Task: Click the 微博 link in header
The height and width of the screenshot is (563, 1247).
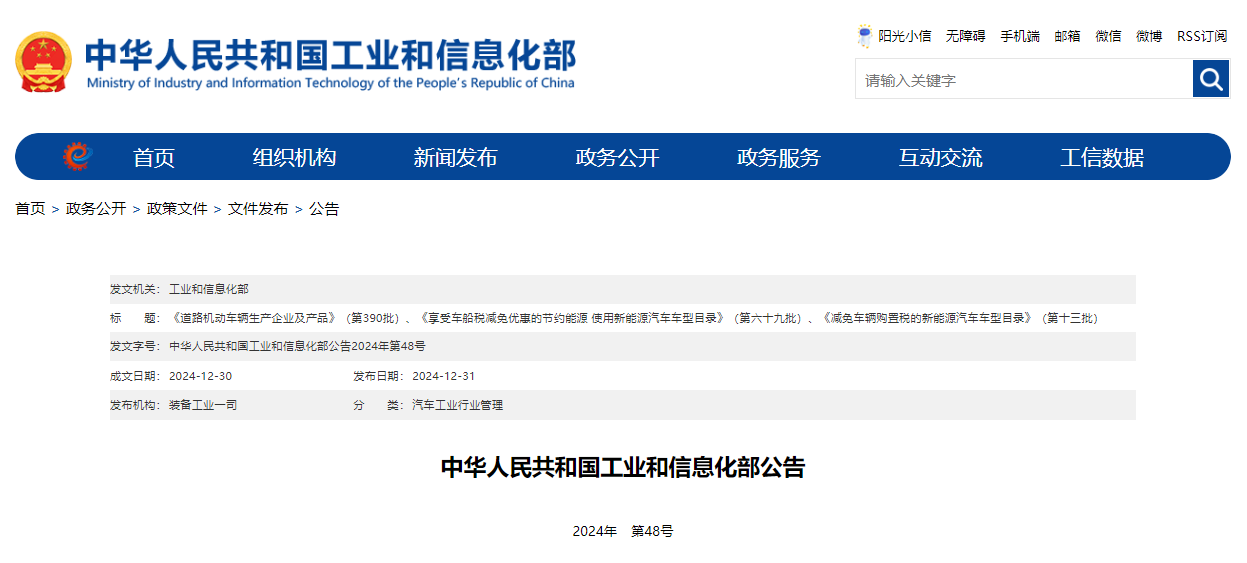Action: coord(1149,36)
